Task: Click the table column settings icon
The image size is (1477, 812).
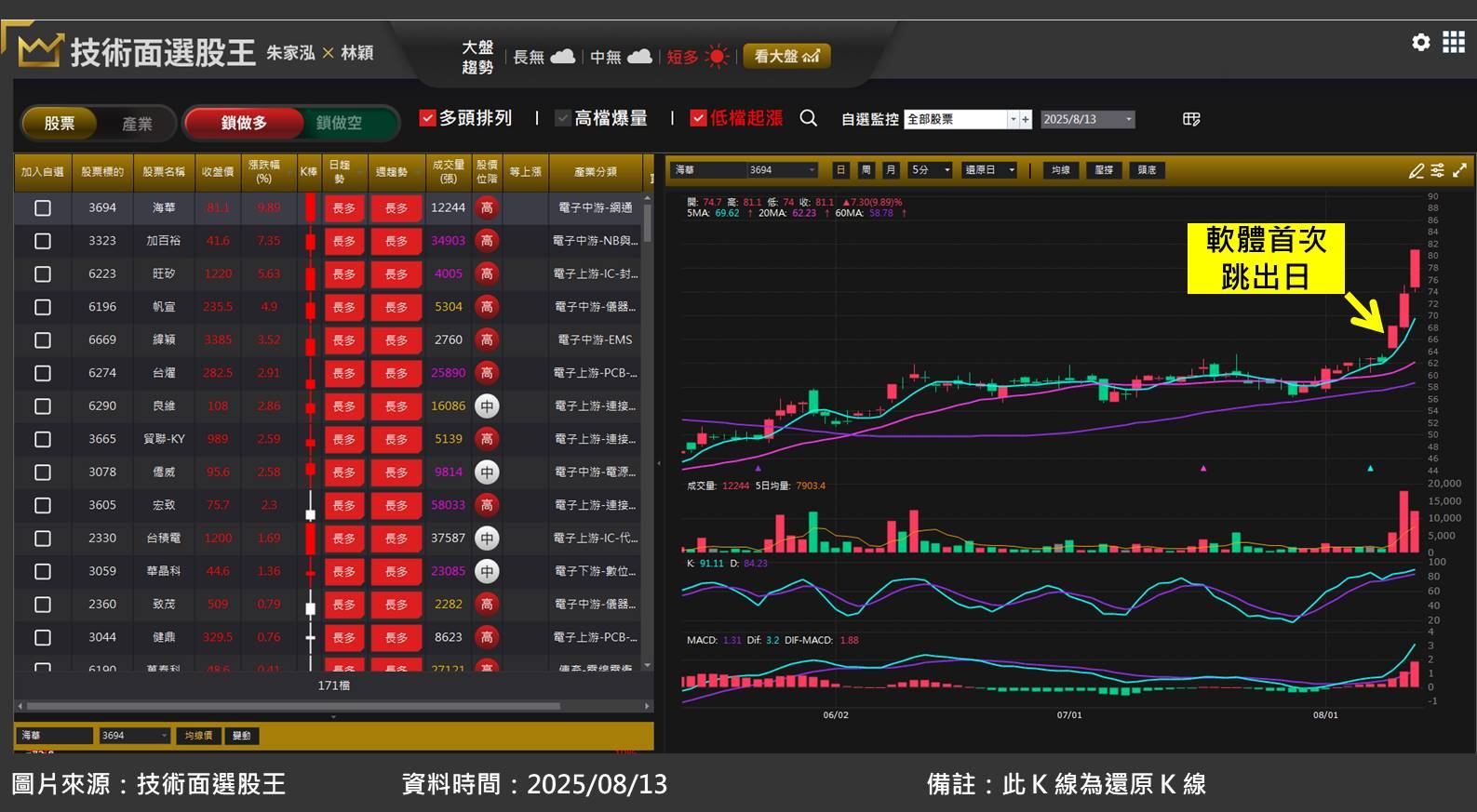Action: coord(1191,119)
